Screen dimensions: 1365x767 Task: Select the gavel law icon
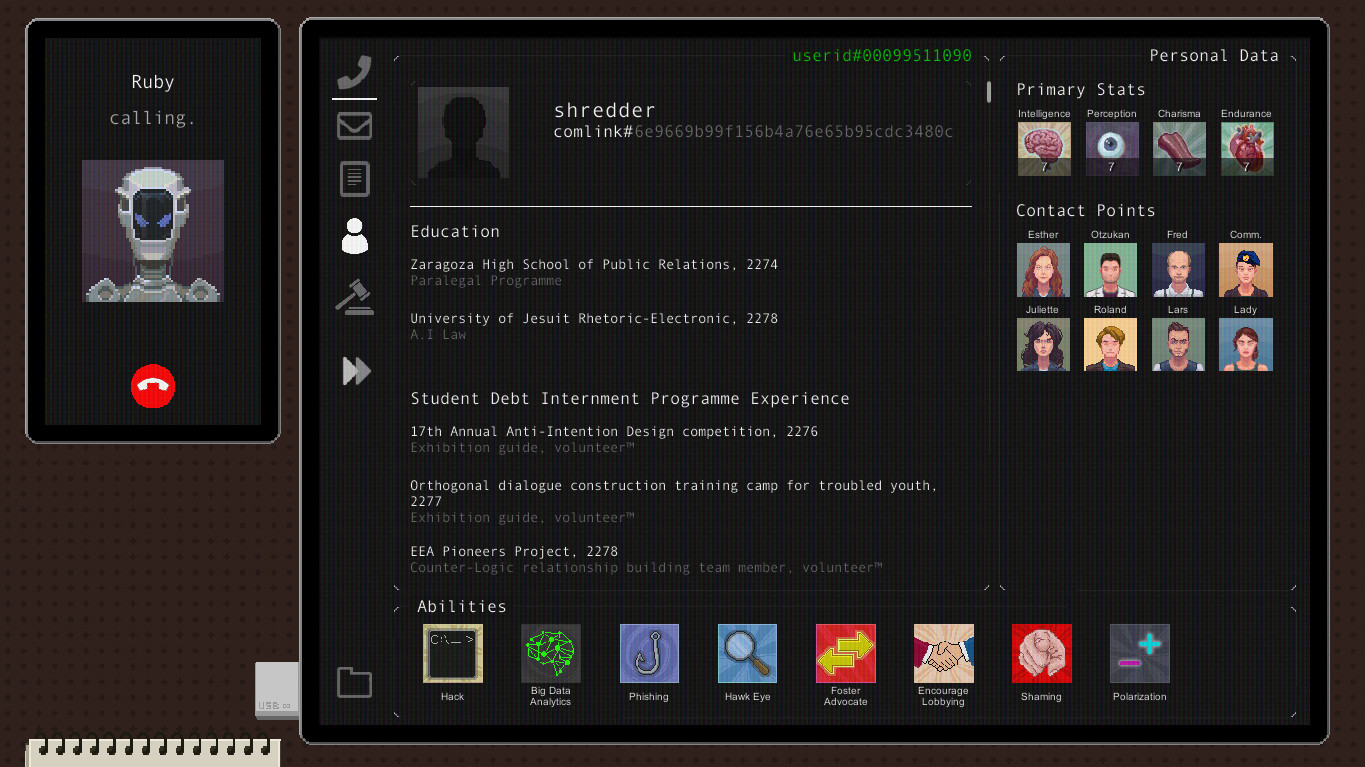[354, 297]
